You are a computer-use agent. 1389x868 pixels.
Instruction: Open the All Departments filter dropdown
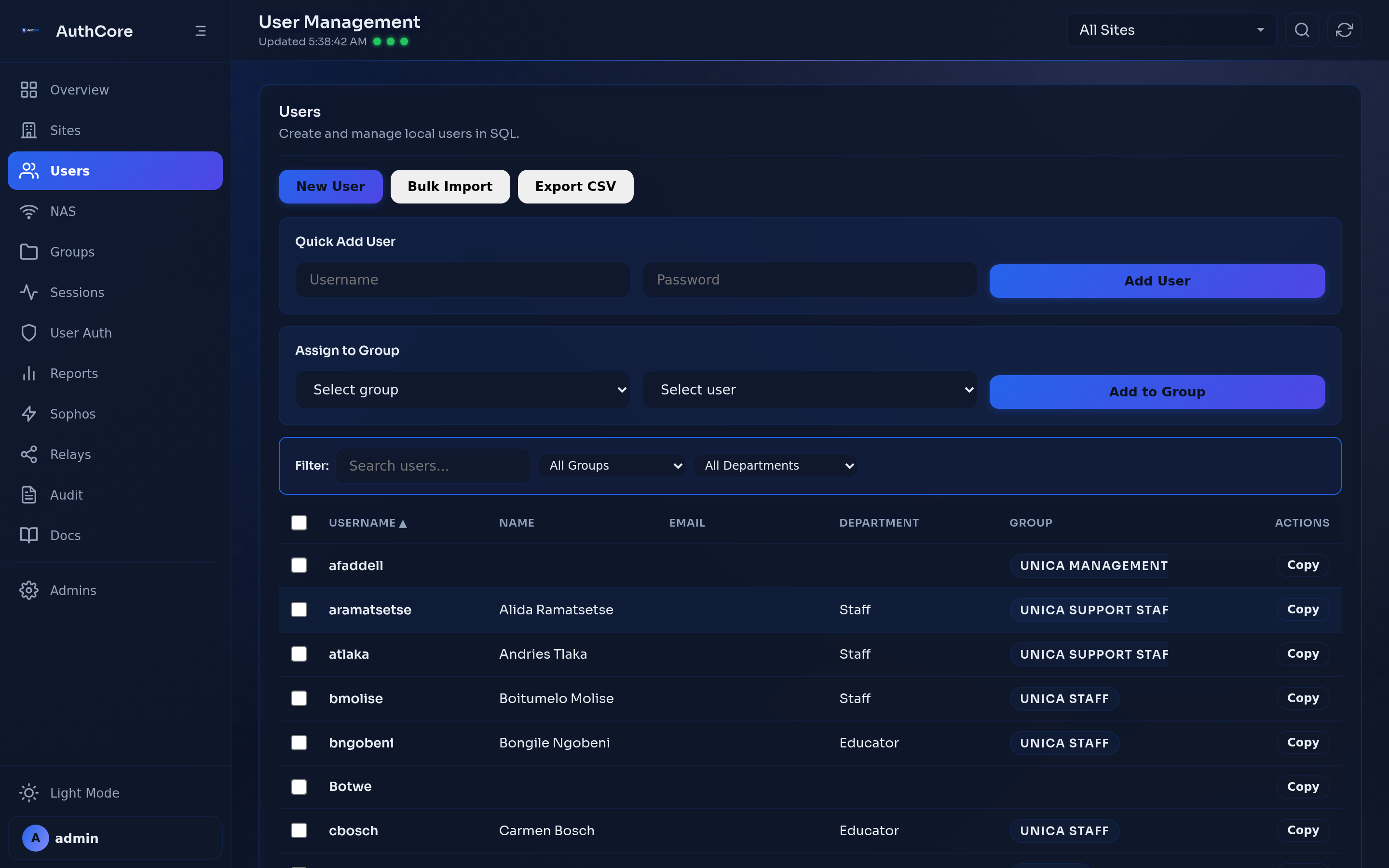776,465
